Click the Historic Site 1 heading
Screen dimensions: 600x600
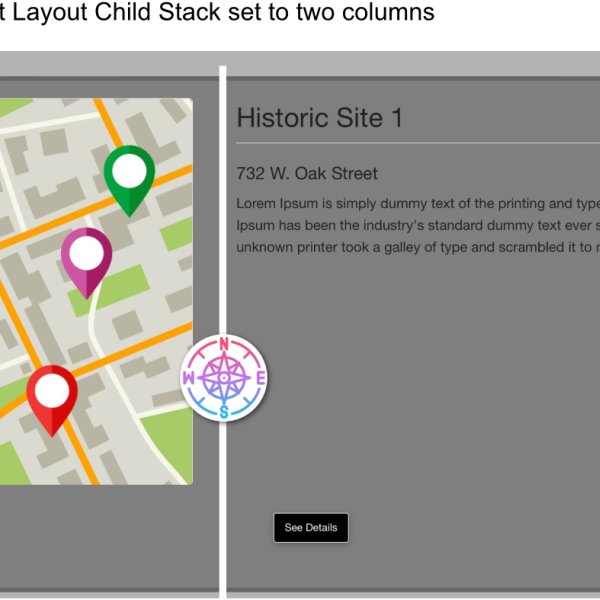coord(319,118)
